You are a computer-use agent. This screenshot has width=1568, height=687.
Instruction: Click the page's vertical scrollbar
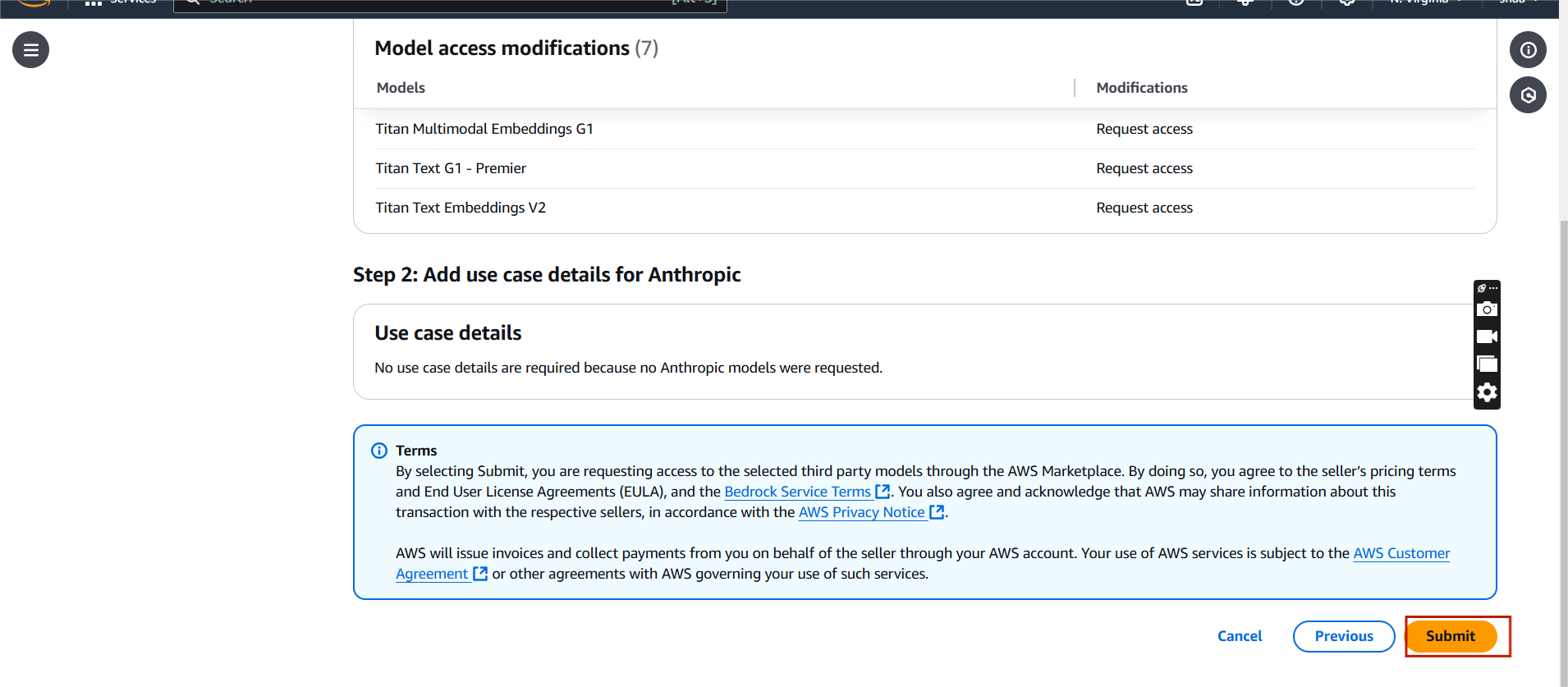pyautogui.click(x=1563, y=451)
